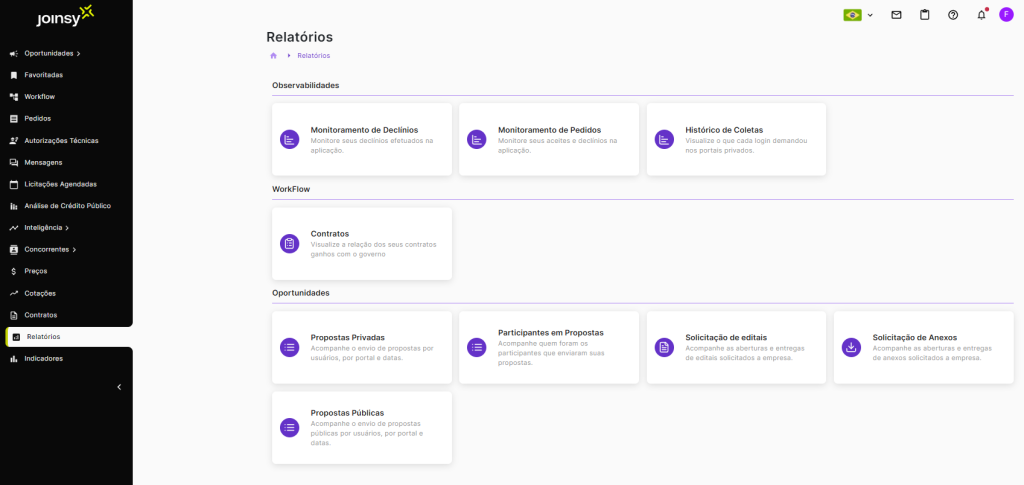This screenshot has width=1024, height=485.
Task: Click the user avatar with letter F
Action: tap(1006, 15)
